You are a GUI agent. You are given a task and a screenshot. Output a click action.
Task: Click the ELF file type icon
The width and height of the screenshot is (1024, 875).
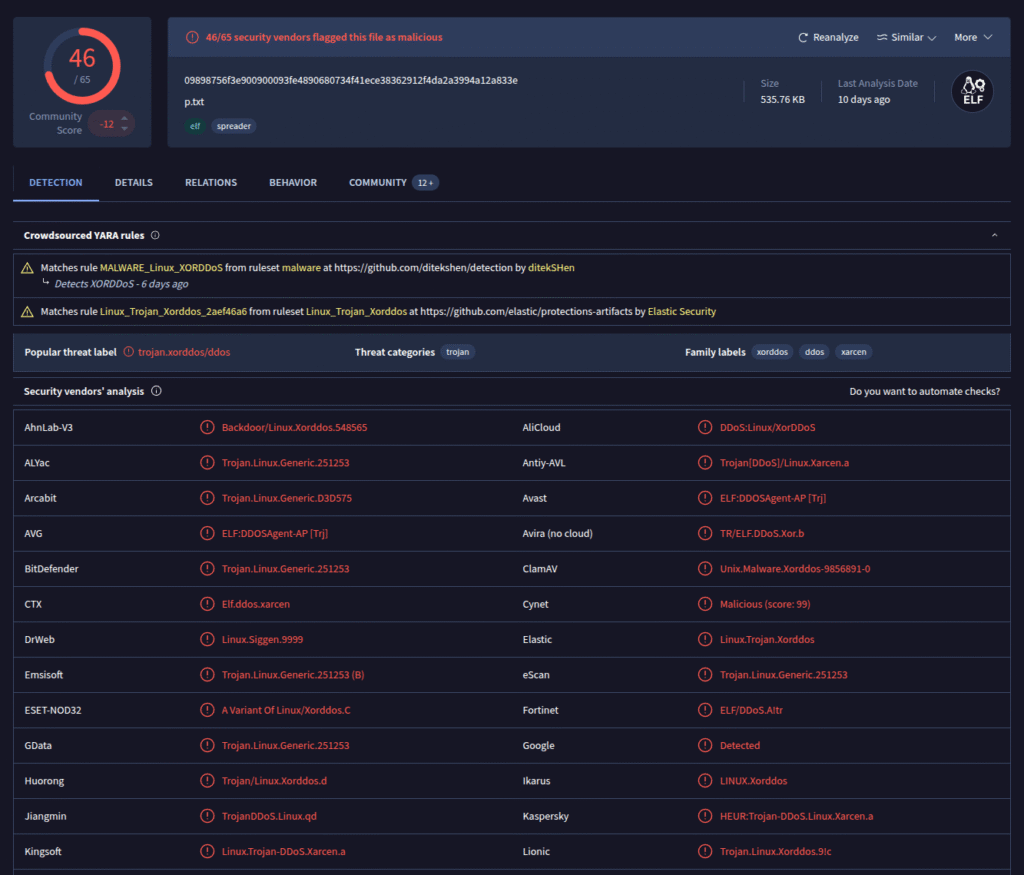pos(971,92)
